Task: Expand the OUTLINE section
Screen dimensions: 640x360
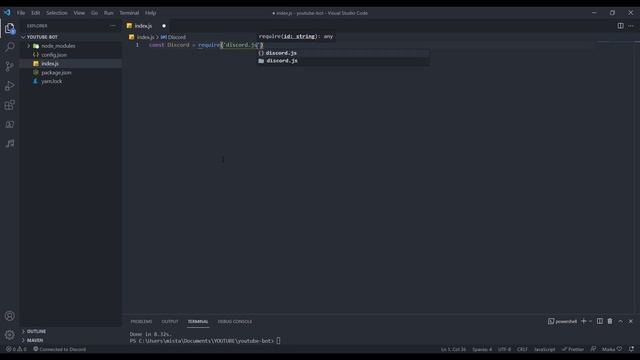Action: [72, 331]
